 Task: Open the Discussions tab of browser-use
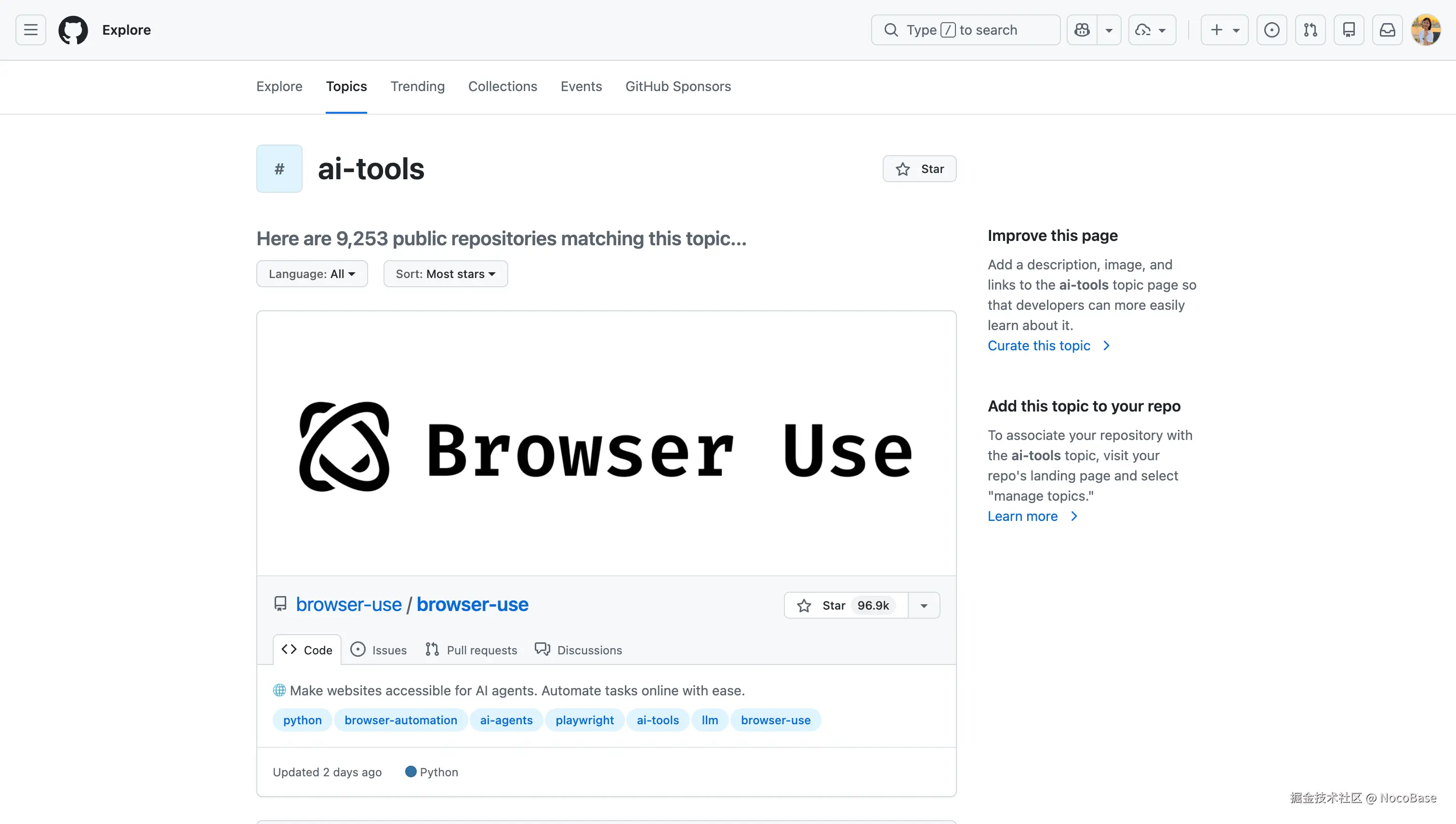pyautogui.click(x=578, y=650)
